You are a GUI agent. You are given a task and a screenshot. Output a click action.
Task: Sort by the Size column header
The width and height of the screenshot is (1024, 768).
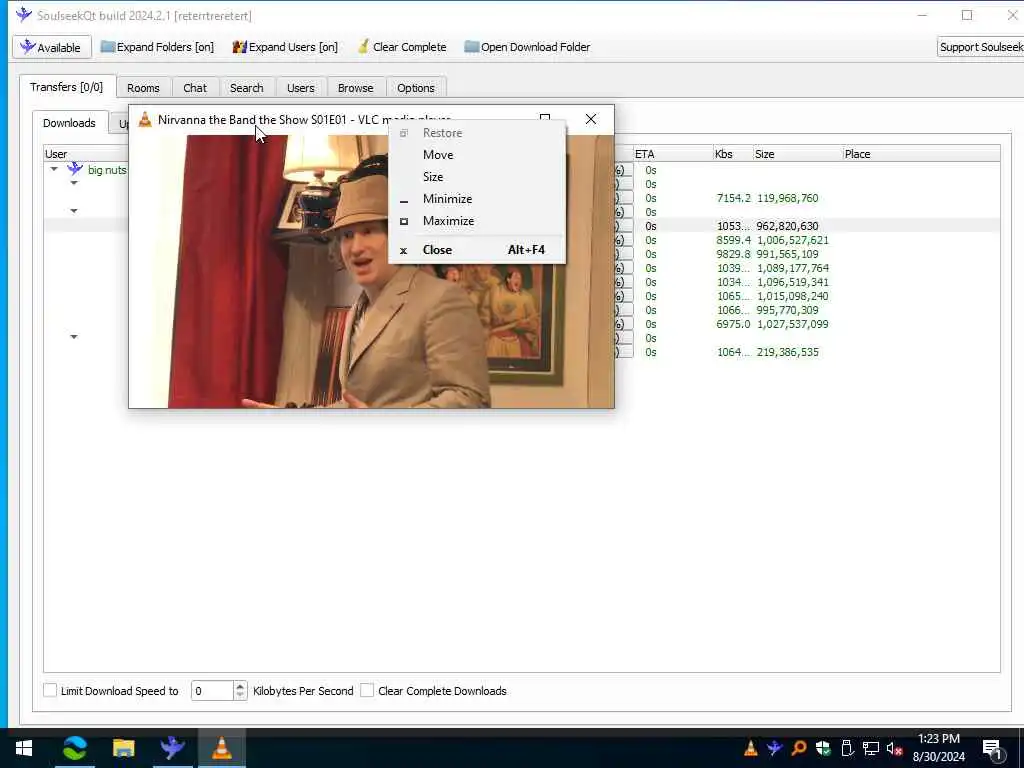click(x=797, y=154)
